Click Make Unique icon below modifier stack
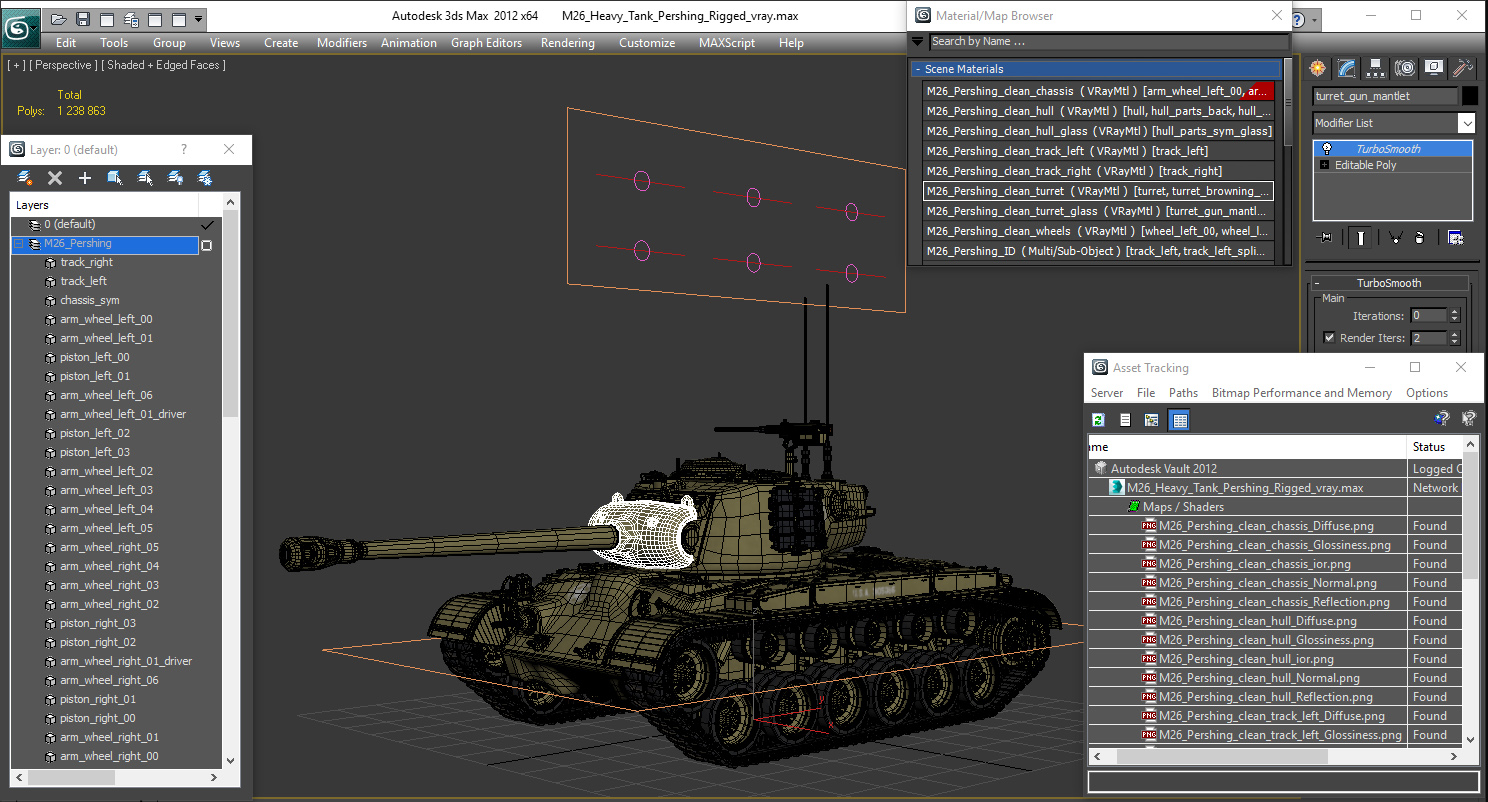 pos(1395,238)
